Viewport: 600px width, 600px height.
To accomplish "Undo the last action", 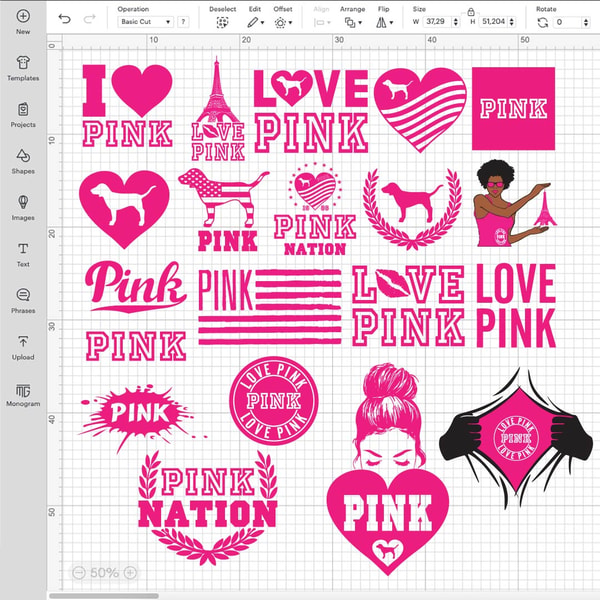I will [x=65, y=19].
